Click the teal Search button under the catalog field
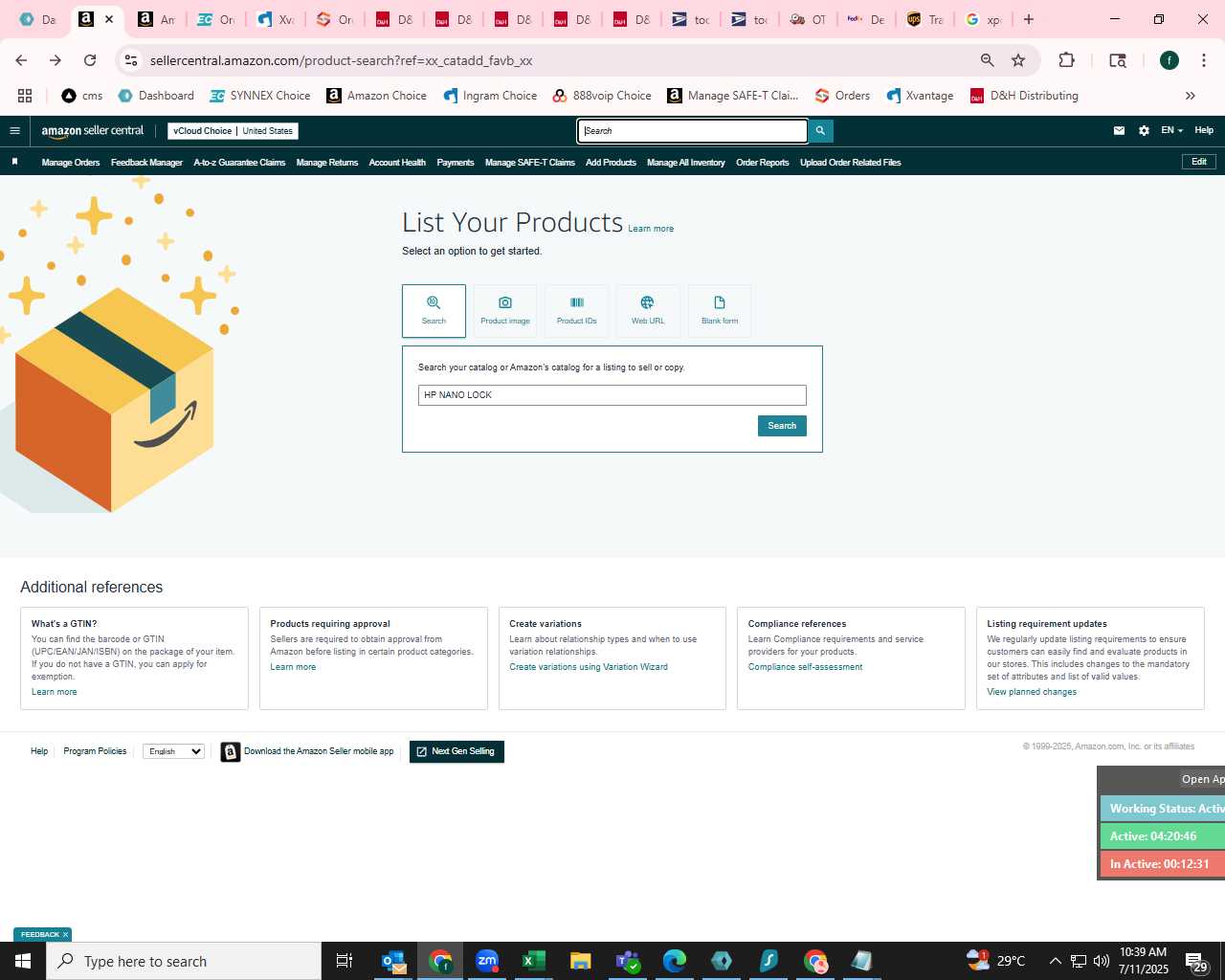Image resolution: width=1225 pixels, height=980 pixels. coord(782,426)
